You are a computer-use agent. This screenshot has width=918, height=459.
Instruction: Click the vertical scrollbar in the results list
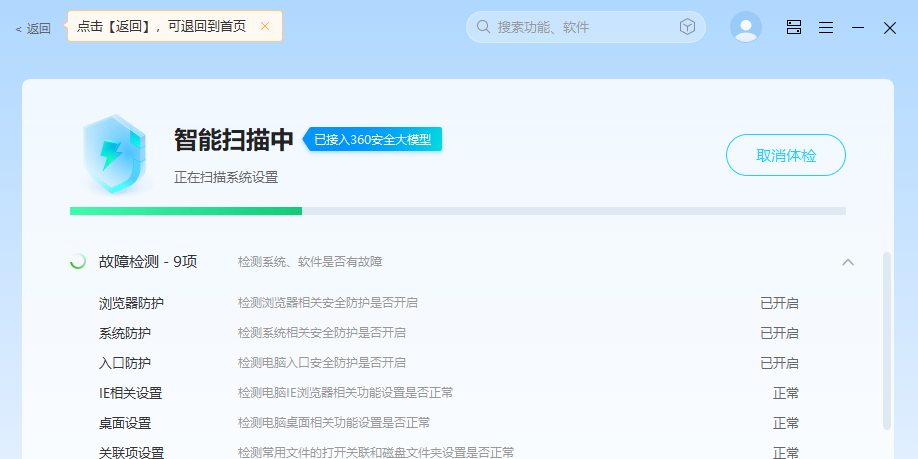[886, 340]
